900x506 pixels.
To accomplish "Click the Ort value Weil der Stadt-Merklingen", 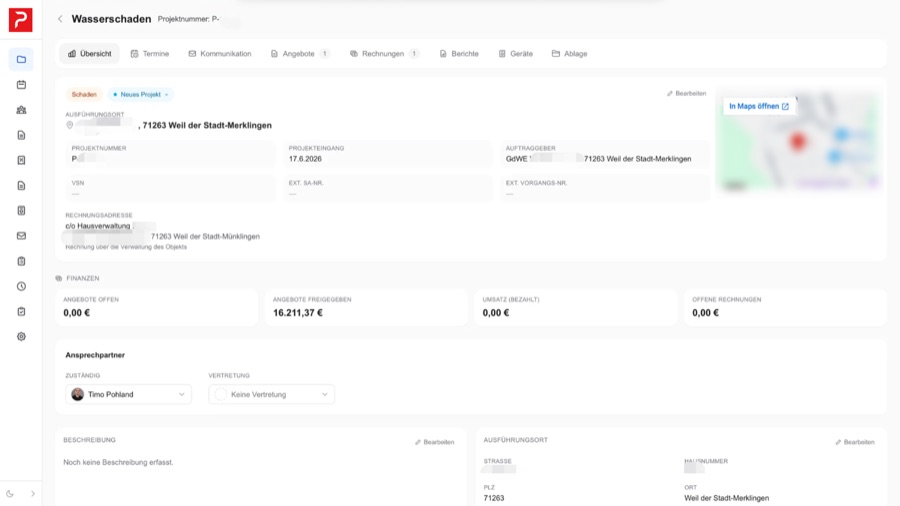I will [x=727, y=498].
